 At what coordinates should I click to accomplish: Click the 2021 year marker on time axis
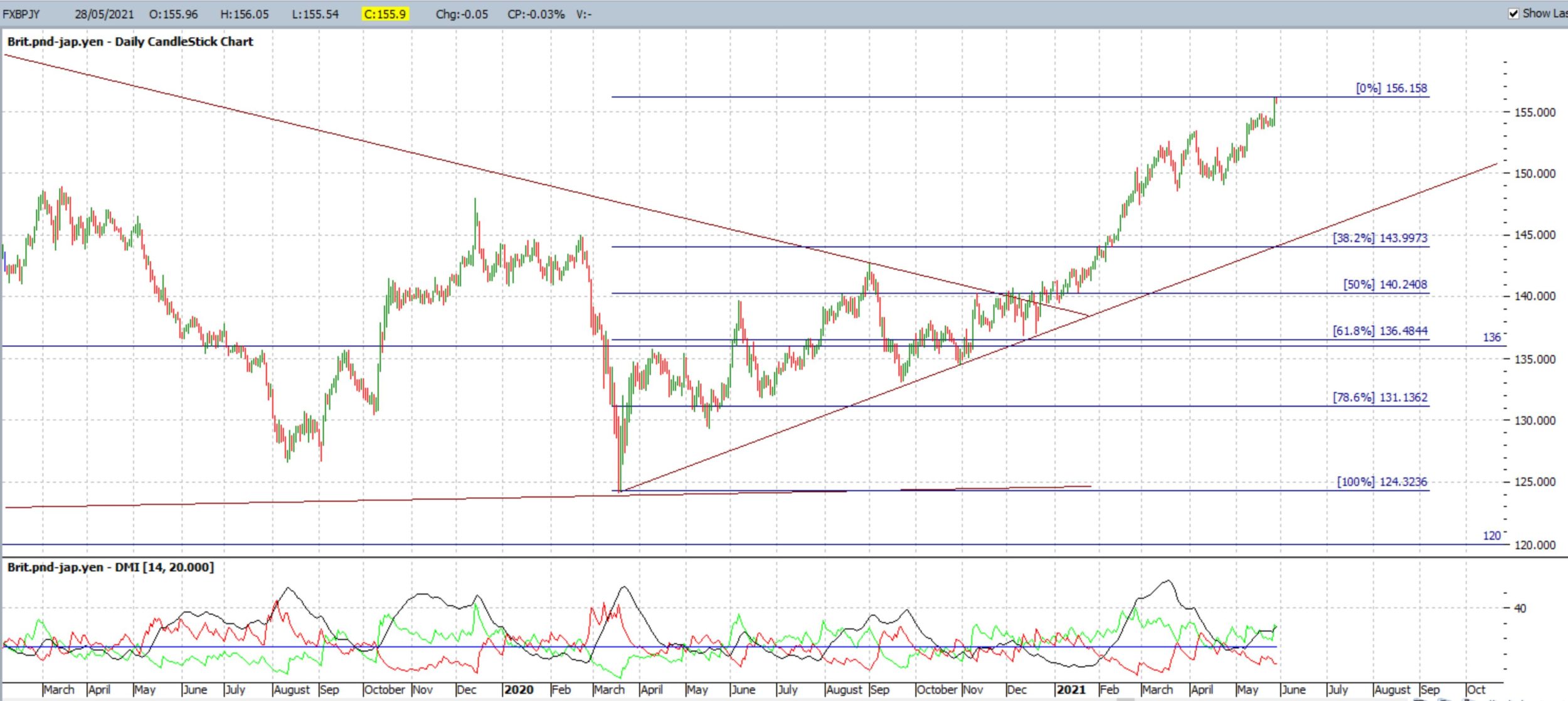(x=1071, y=690)
